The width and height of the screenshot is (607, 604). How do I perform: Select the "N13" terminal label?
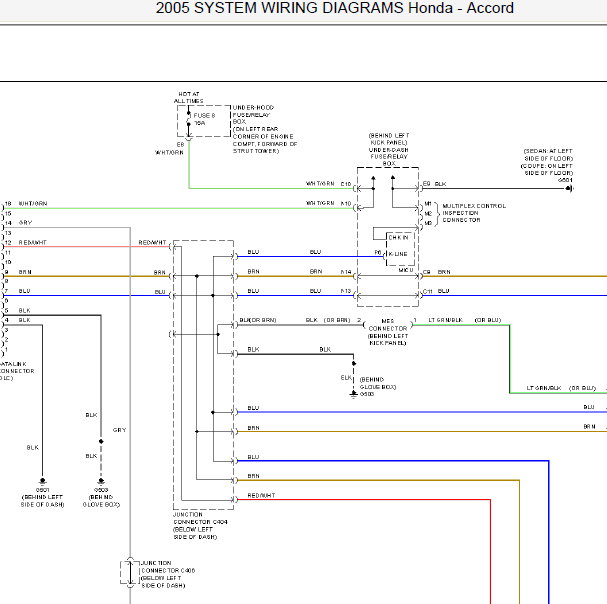point(346,291)
